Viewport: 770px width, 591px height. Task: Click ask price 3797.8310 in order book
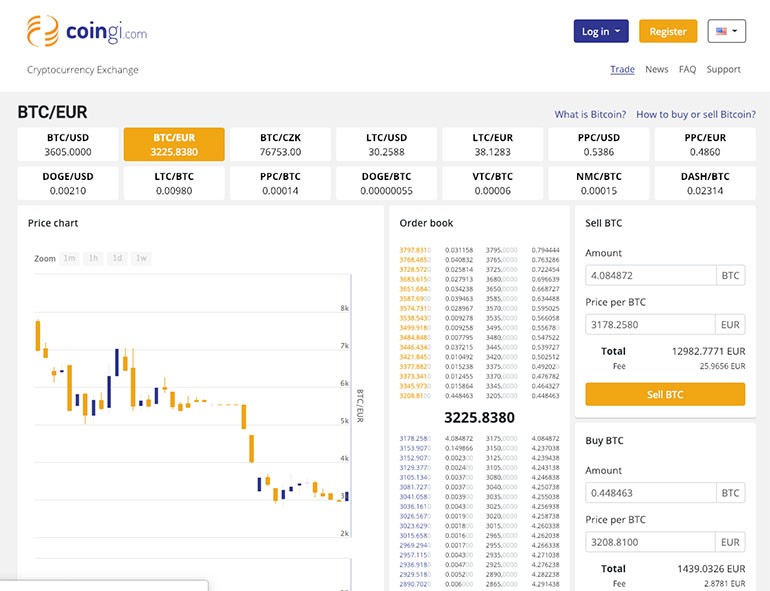[415, 250]
